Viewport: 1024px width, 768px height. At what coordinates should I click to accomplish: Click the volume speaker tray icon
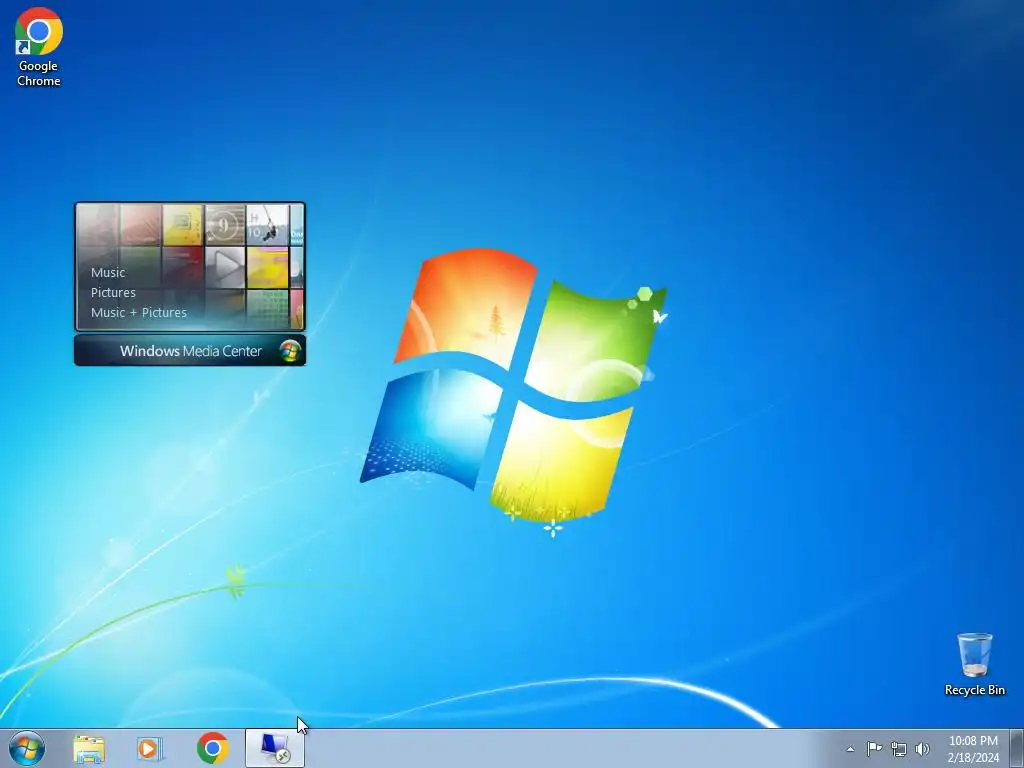[x=922, y=749]
